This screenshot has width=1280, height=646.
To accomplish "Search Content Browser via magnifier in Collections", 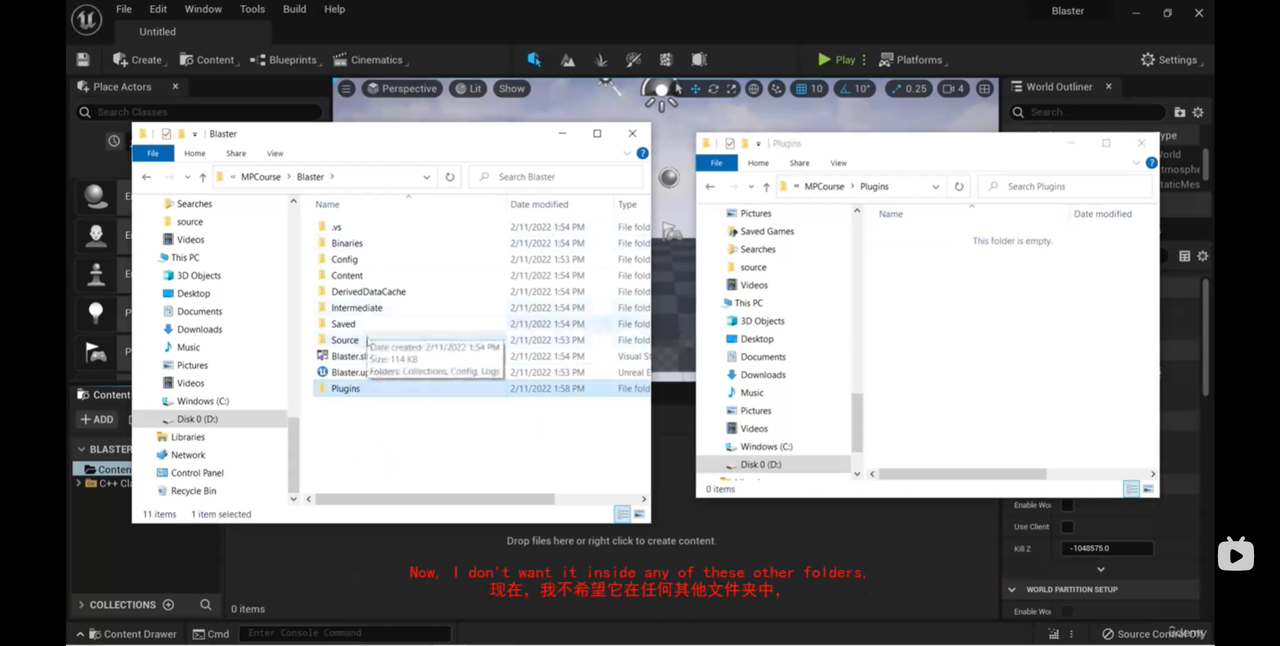I will pos(205,605).
